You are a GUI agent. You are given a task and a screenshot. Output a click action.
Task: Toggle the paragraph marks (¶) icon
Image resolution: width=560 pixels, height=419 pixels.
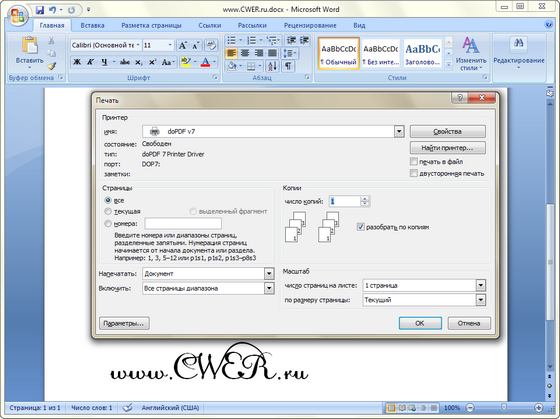(x=288, y=66)
